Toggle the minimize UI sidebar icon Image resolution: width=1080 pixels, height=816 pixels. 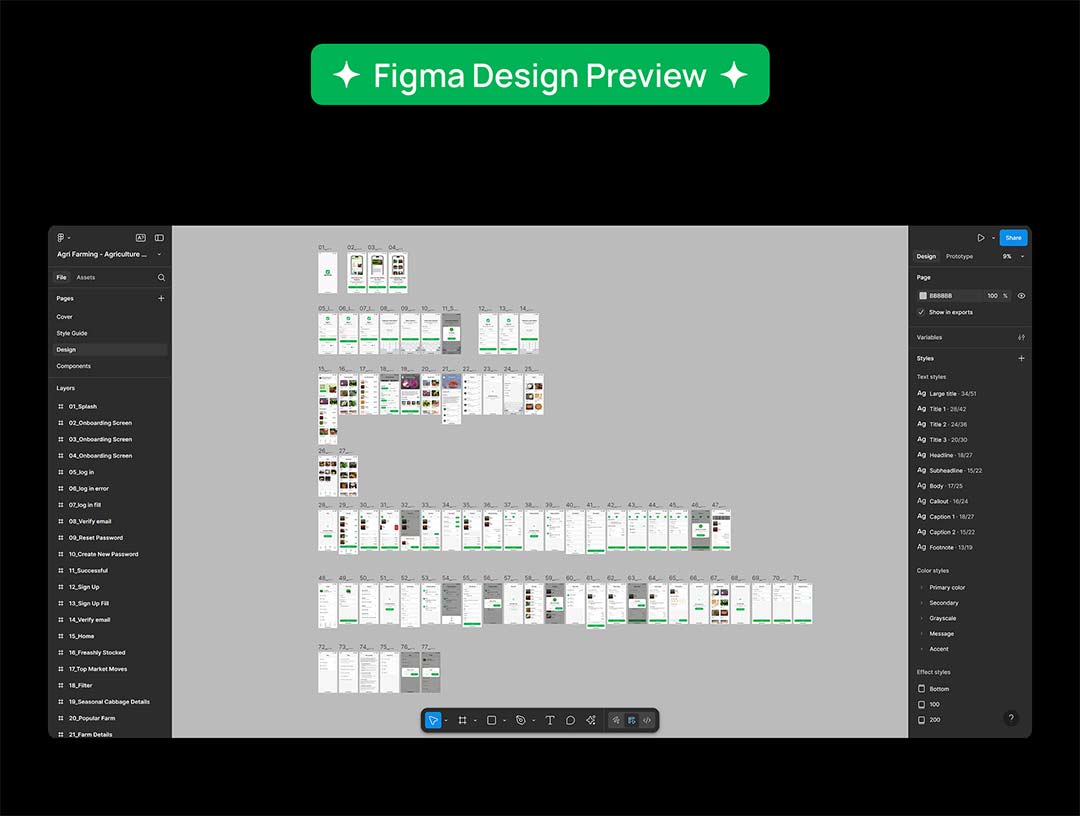click(159, 238)
